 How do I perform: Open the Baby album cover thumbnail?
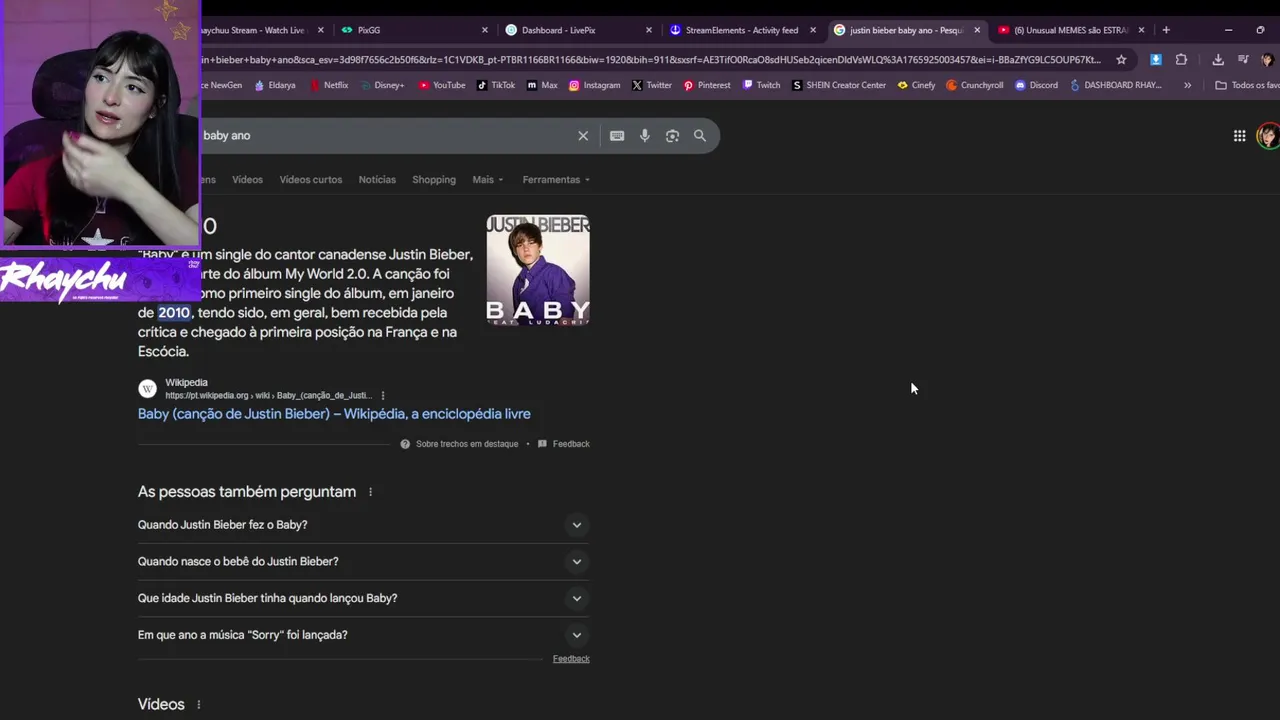point(538,271)
